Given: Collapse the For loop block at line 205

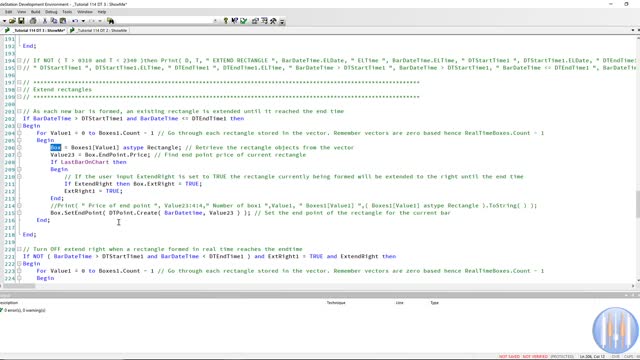Looking at the screenshot, I should coord(19,140).
